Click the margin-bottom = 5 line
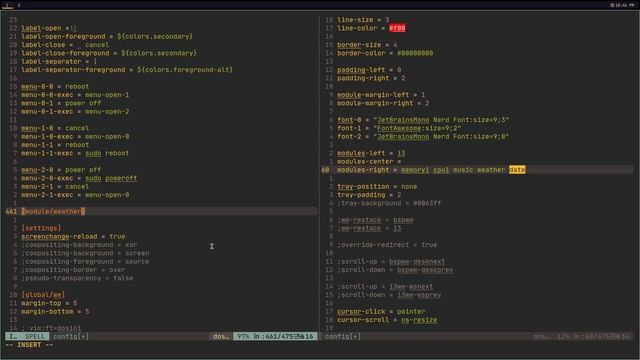This screenshot has width=640, height=360. point(55,311)
